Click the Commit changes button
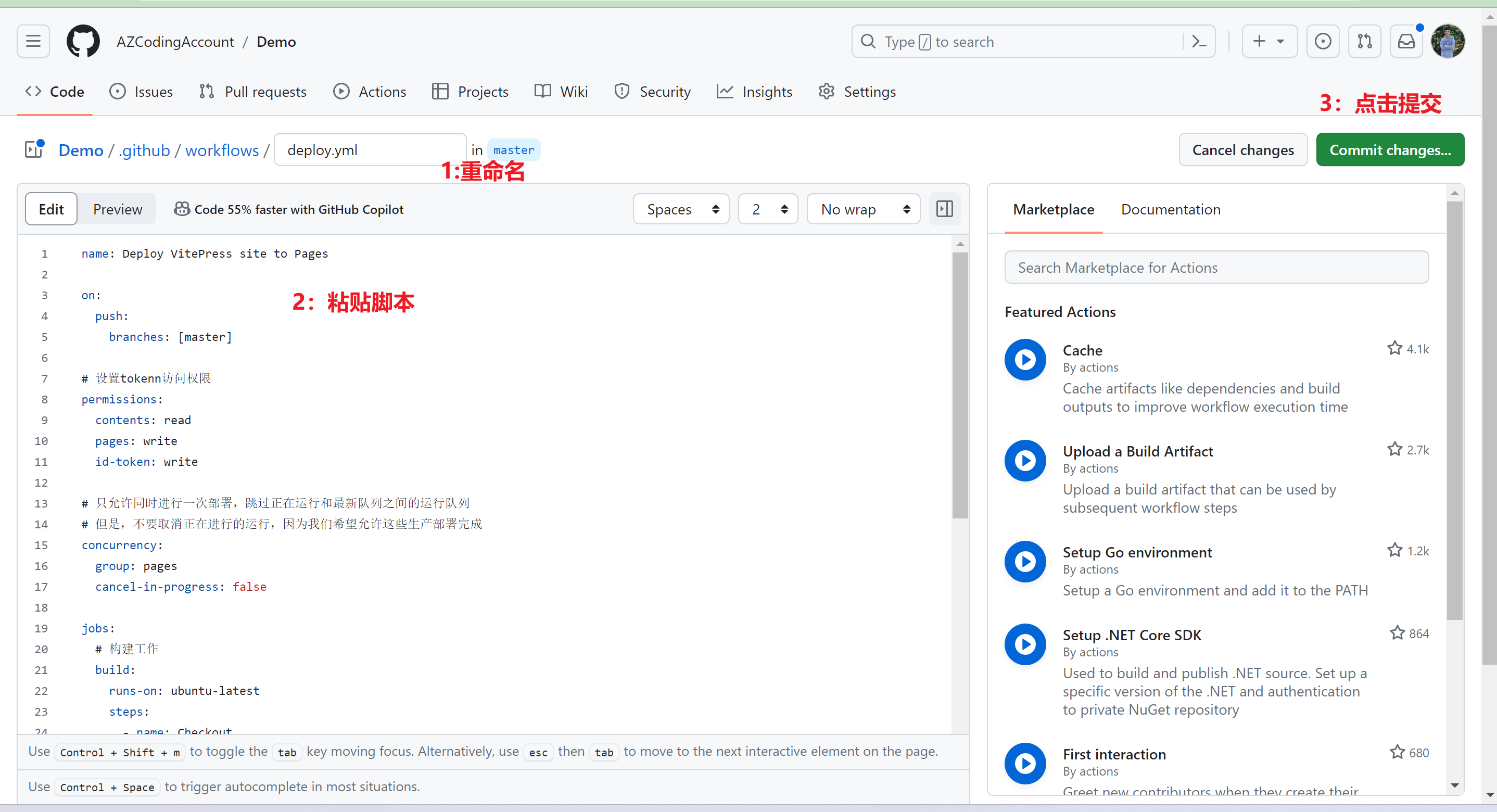 pos(1389,149)
